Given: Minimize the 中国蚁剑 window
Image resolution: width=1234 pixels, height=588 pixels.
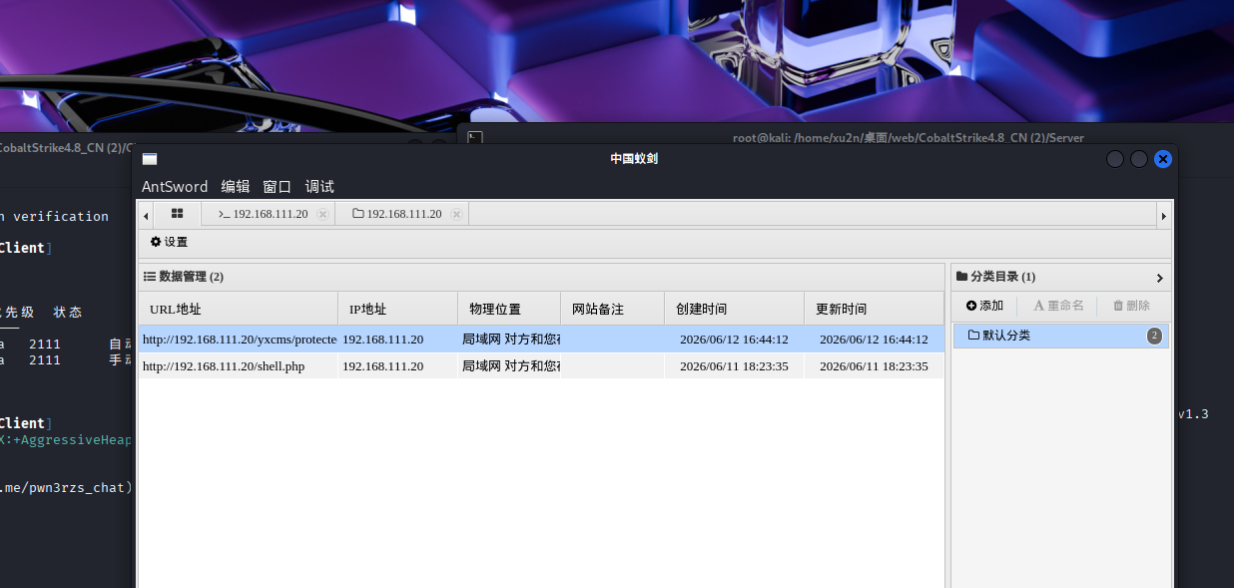Looking at the screenshot, I should coord(1115,159).
